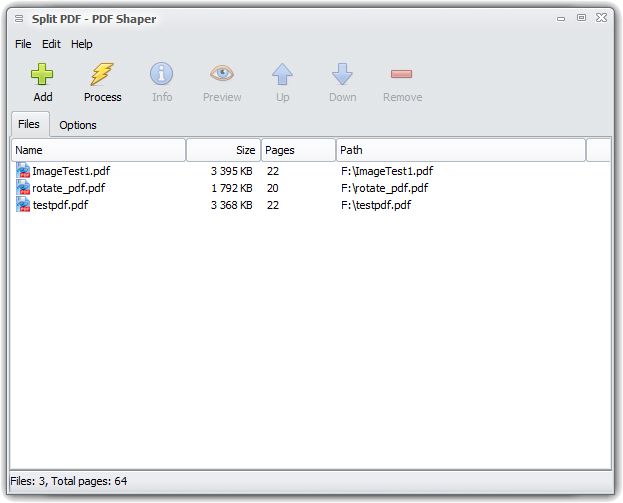This screenshot has width=623, height=503.
Task: Move file Down with arrow icon
Action: [342, 74]
